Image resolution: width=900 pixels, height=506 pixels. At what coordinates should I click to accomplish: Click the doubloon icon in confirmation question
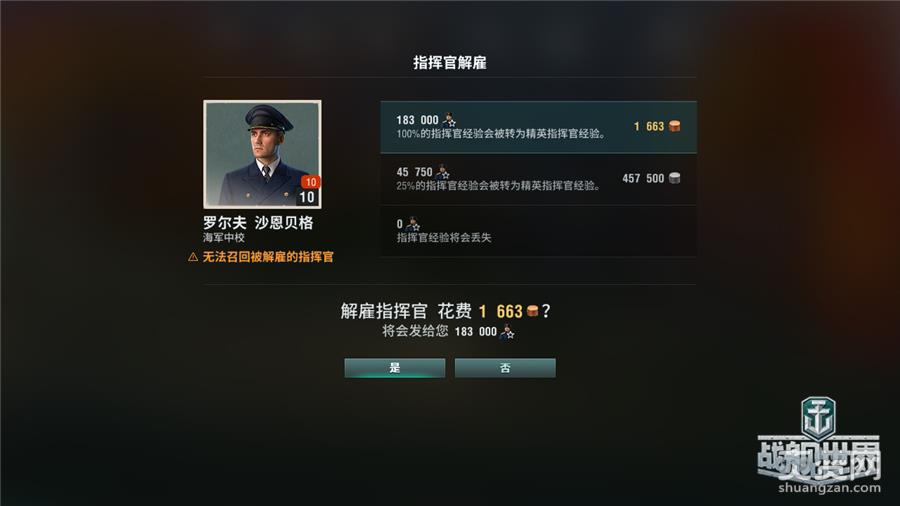pos(533,311)
